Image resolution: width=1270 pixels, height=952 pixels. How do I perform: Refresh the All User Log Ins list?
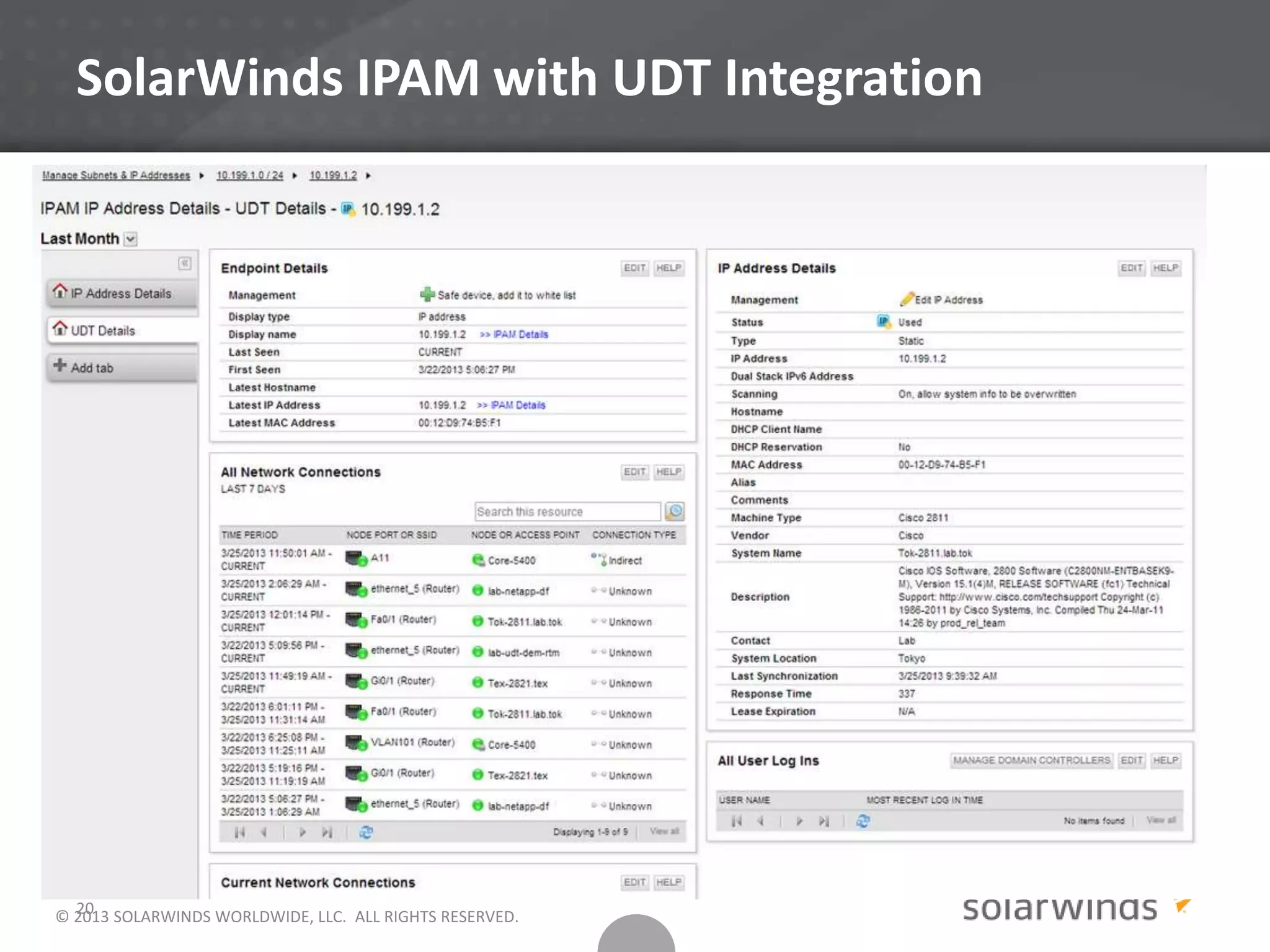pos(863,821)
